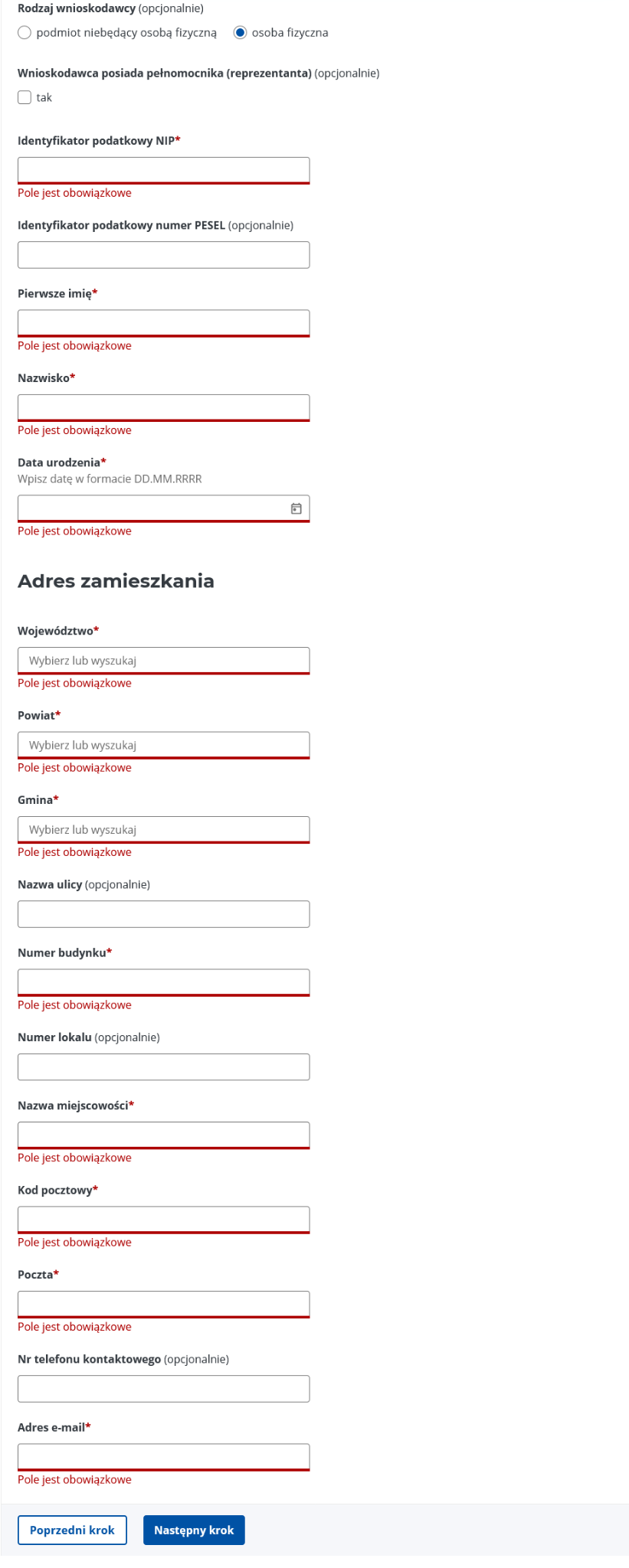Select 'podmiot niebędący osobą fizyczną' option
The image size is (629, 1568).
25,33
